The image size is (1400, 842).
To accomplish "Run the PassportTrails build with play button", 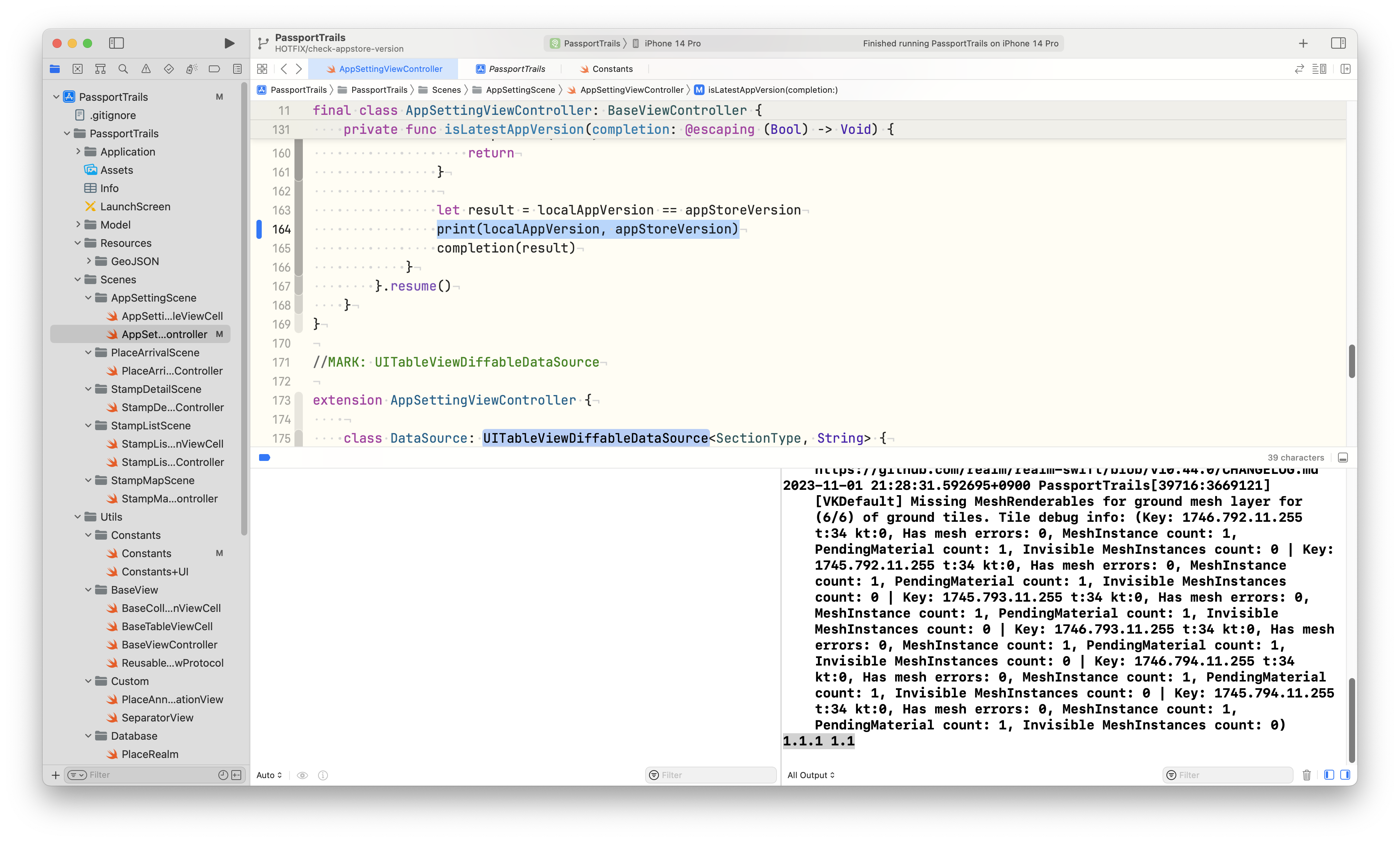I will pos(229,43).
